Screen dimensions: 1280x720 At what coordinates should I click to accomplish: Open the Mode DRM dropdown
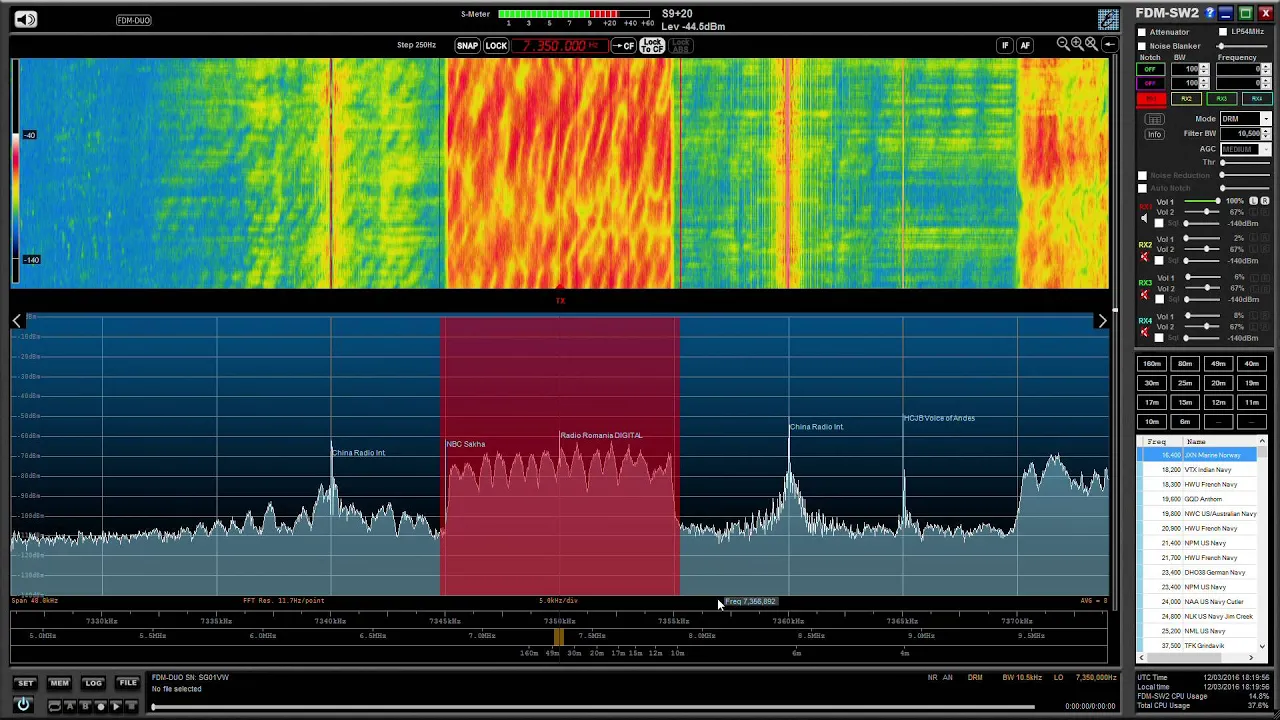[x=1246, y=118]
